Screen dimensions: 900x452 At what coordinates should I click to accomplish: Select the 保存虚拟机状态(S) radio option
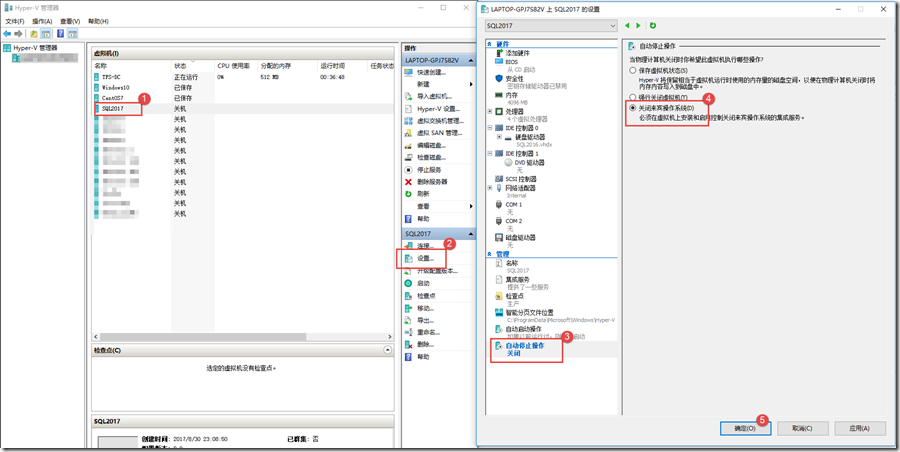point(633,70)
